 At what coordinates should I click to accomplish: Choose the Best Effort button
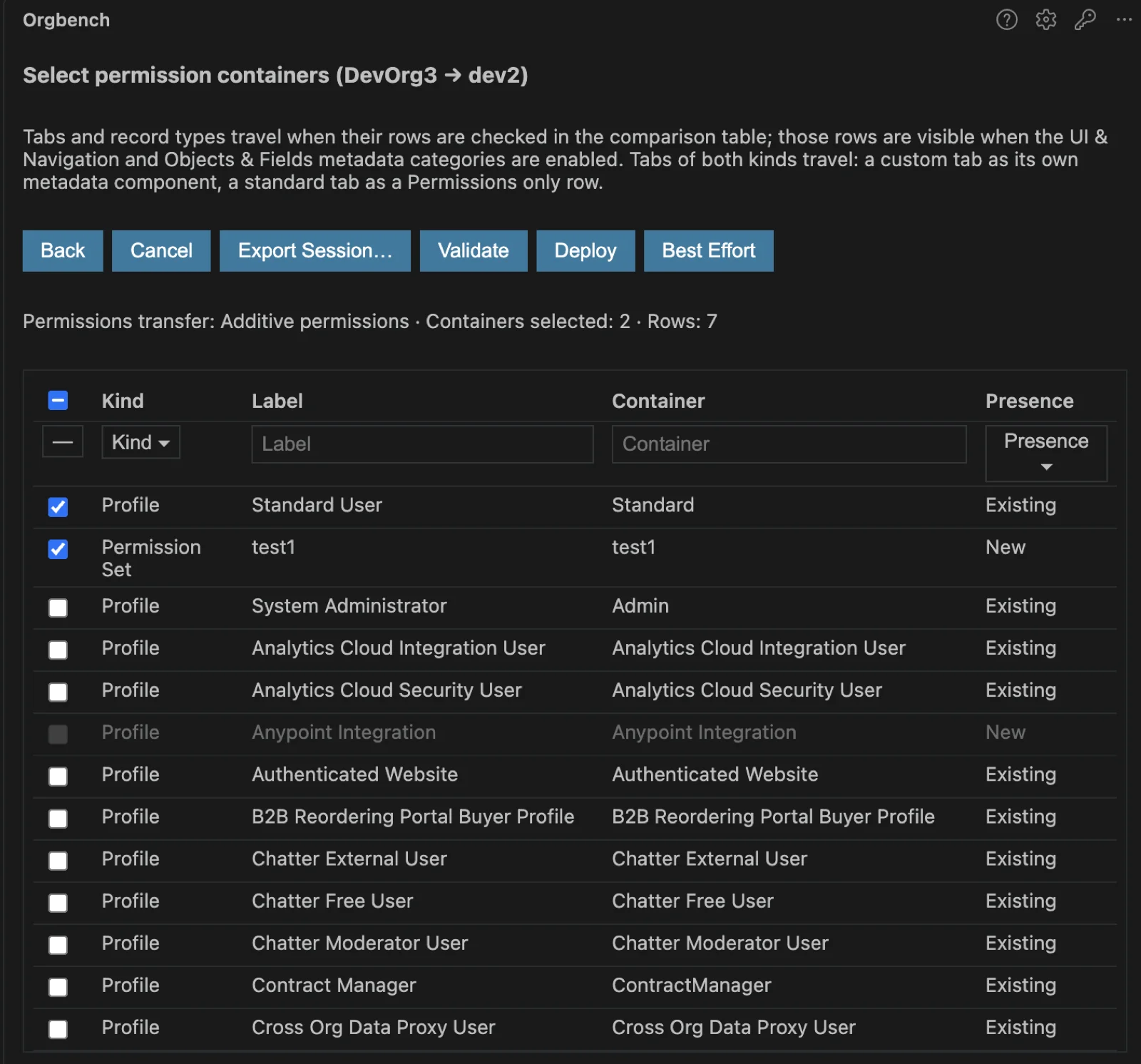pyautogui.click(x=708, y=250)
